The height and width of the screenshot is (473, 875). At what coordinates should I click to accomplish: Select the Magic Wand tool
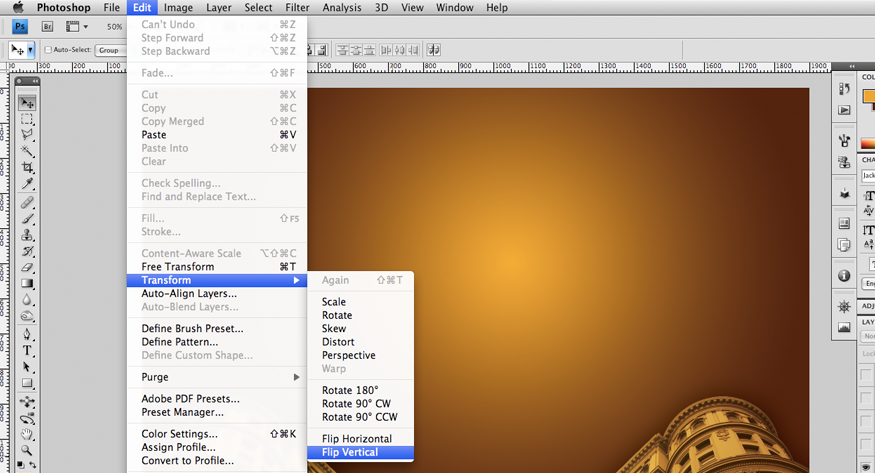click(27, 151)
